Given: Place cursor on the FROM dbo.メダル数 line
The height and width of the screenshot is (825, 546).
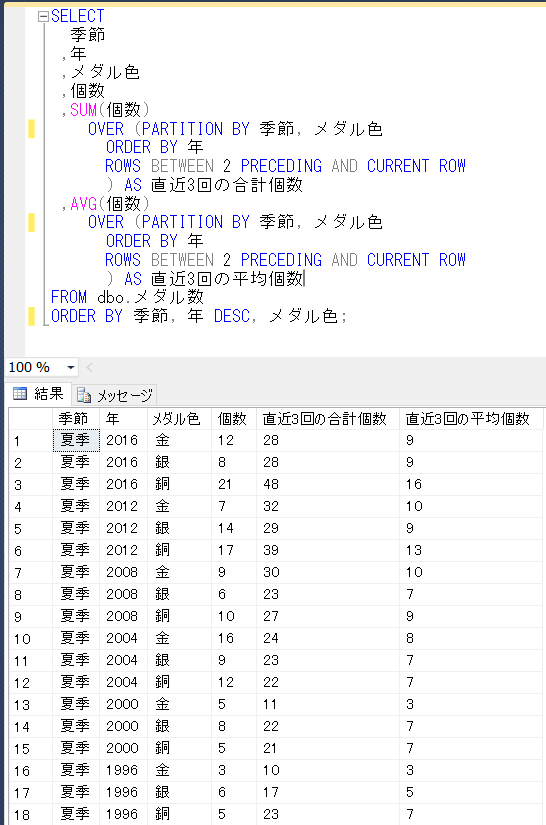Looking at the screenshot, I should [127, 297].
